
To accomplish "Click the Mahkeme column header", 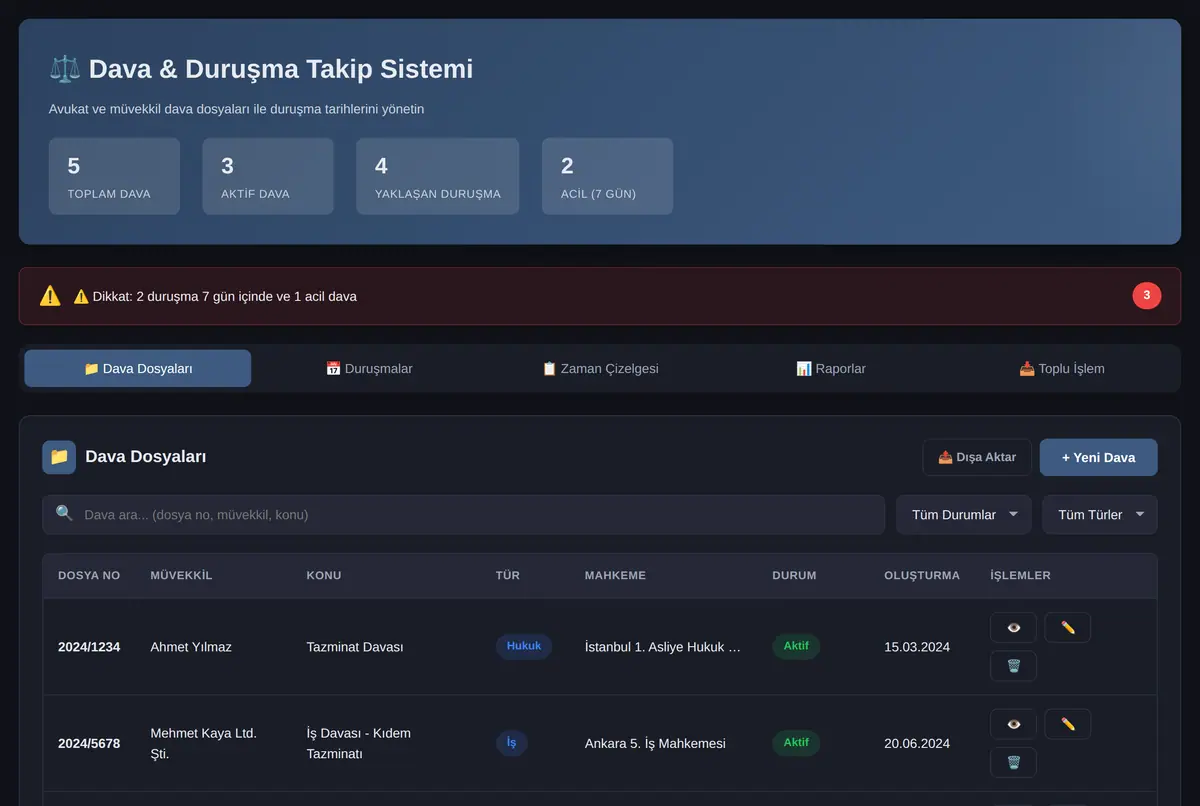I will [x=615, y=576].
